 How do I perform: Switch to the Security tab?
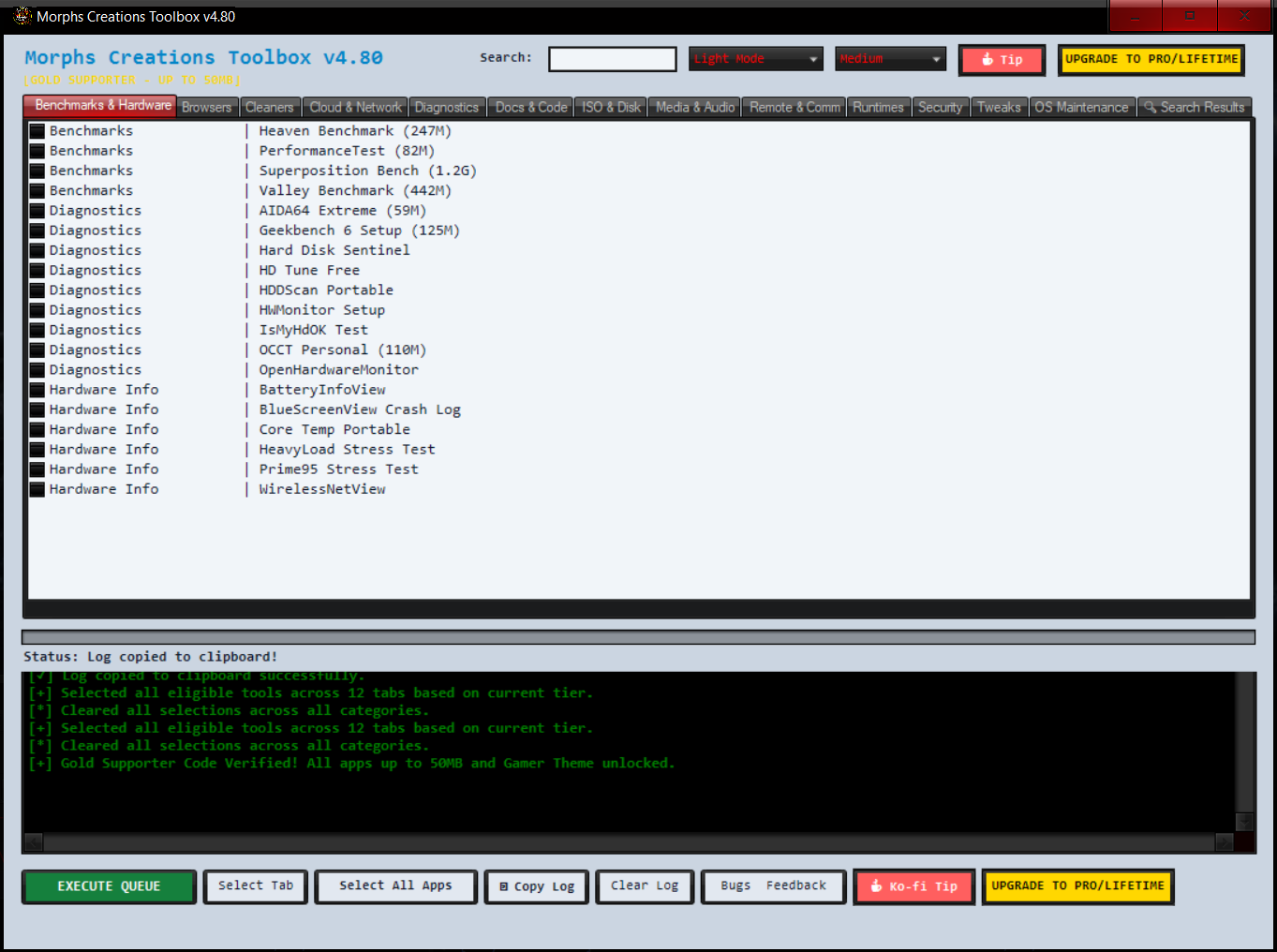point(940,108)
